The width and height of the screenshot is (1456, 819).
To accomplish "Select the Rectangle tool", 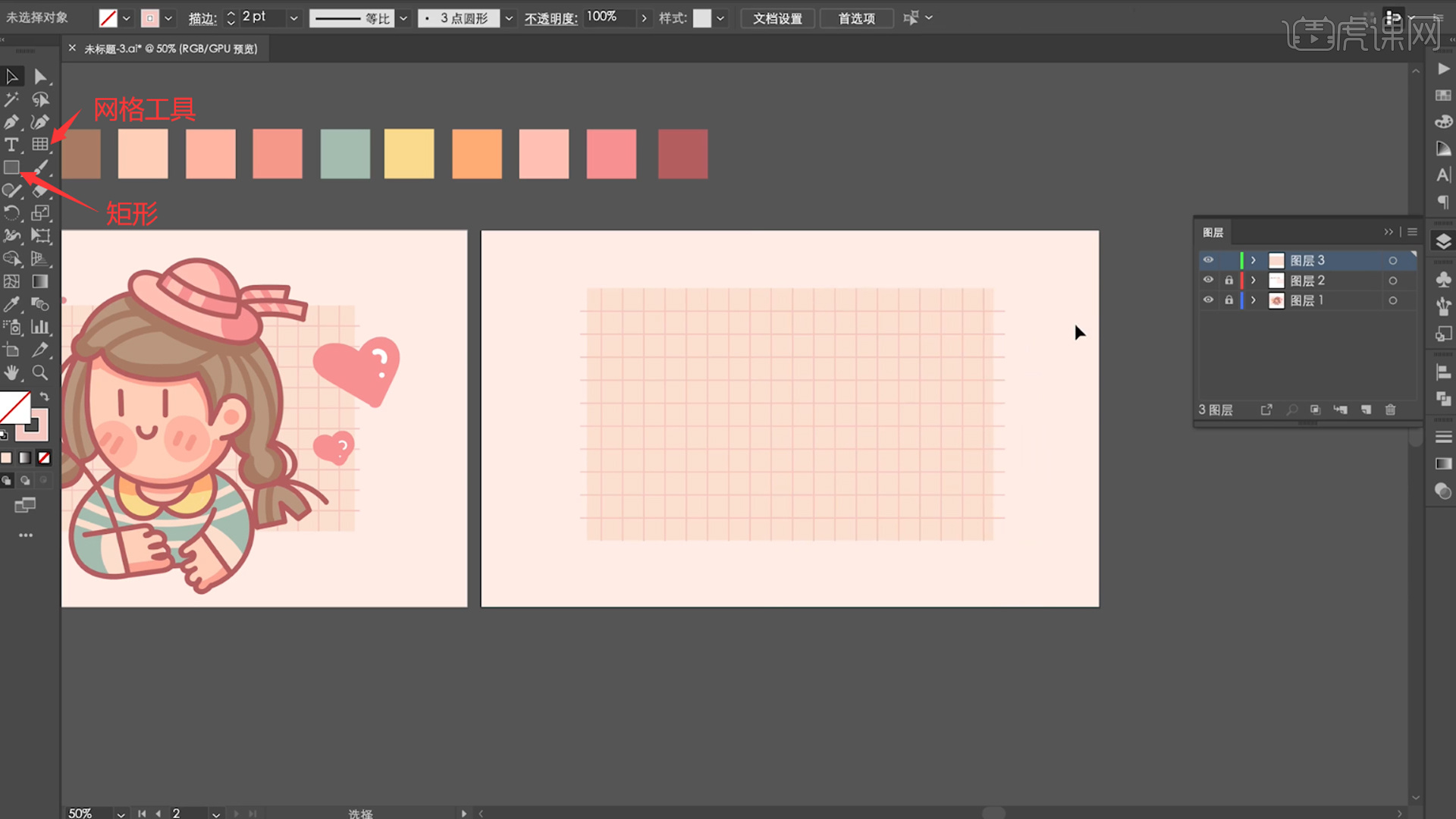I will point(11,168).
